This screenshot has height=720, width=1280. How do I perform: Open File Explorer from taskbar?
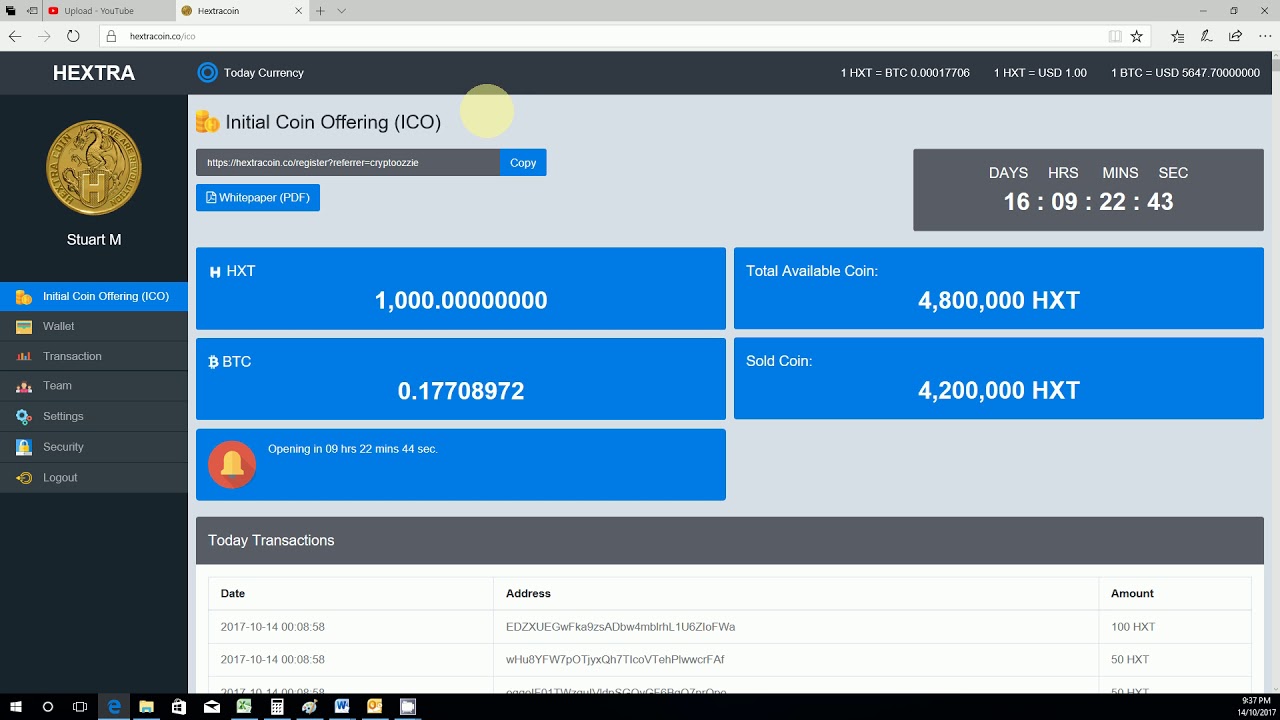[146, 706]
